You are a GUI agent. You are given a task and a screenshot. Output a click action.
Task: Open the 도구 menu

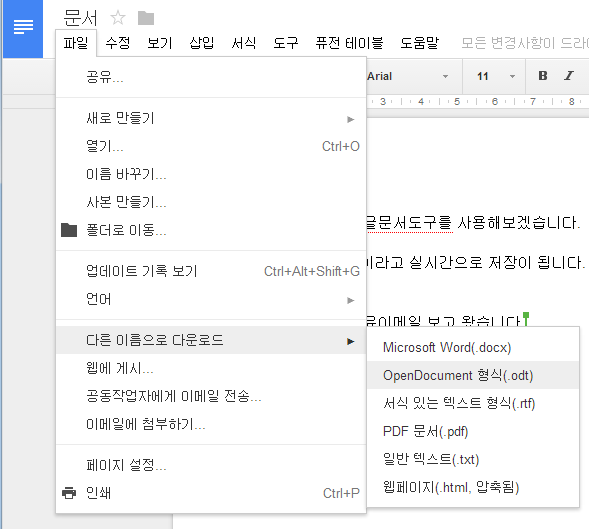click(x=285, y=43)
